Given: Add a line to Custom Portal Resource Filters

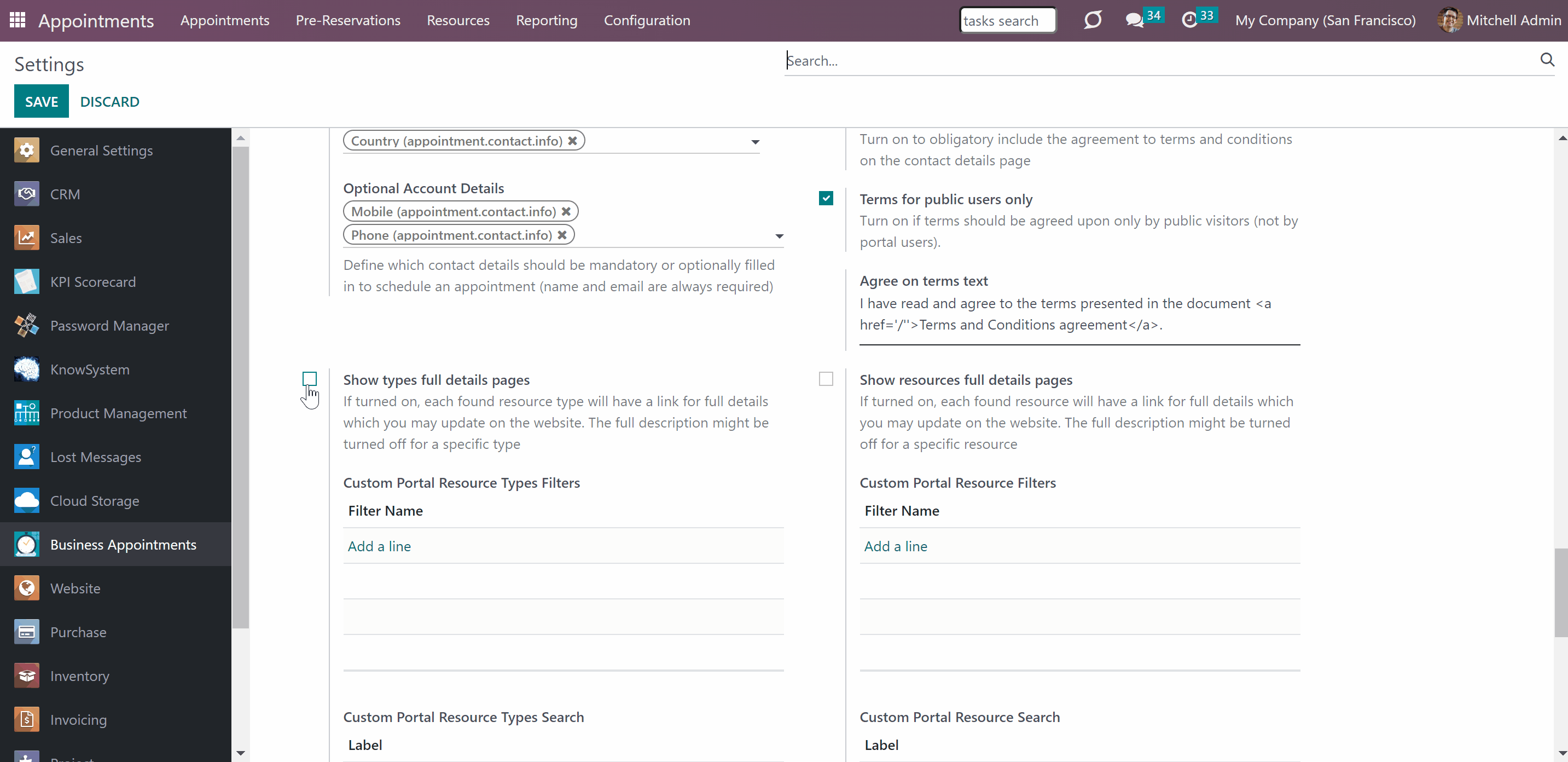Looking at the screenshot, I should pos(896,546).
